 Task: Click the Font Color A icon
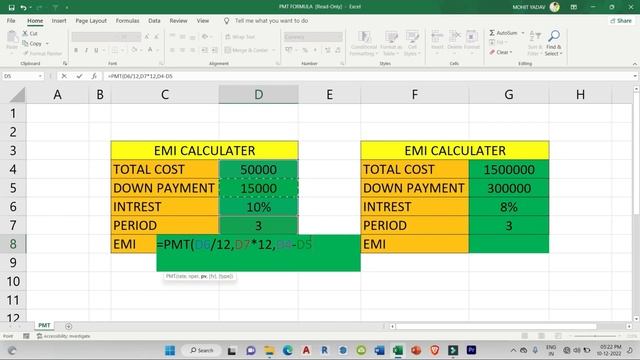tap(150, 50)
